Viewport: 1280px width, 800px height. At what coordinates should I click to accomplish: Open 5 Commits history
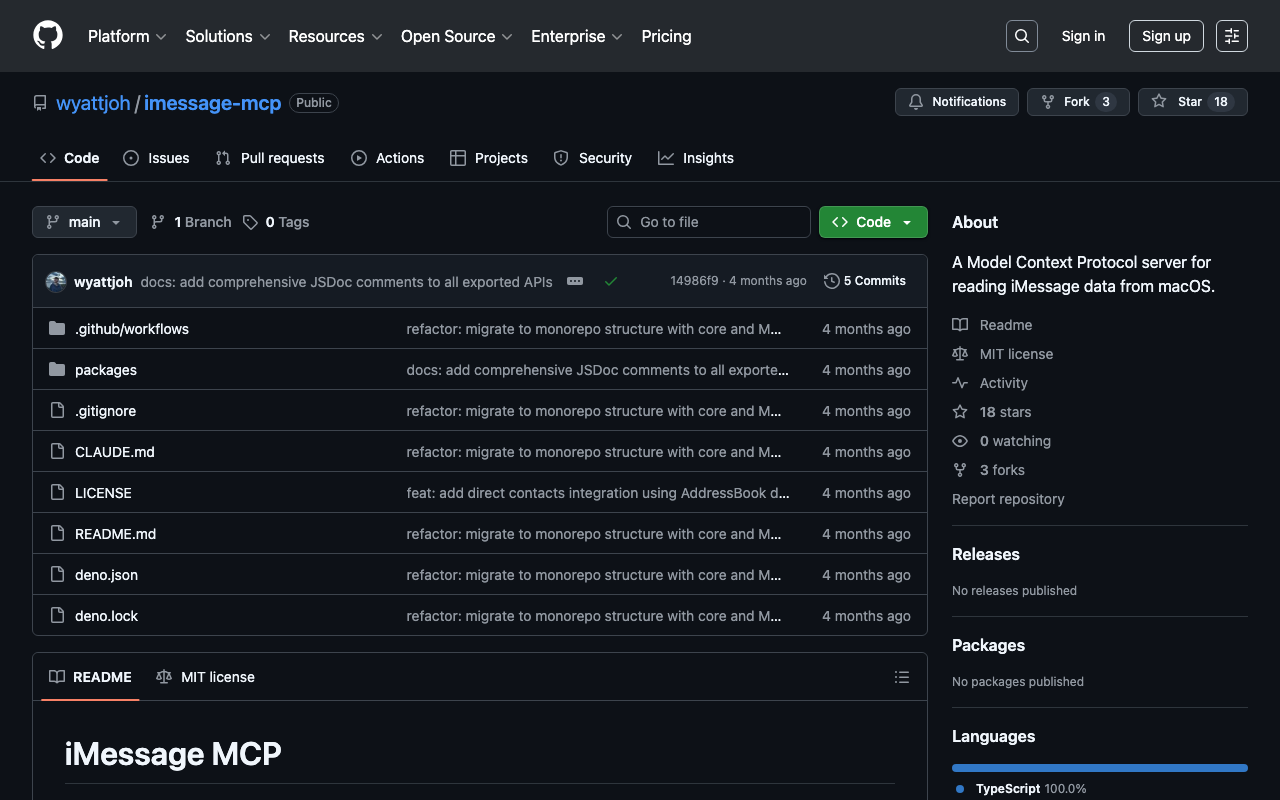tap(865, 281)
